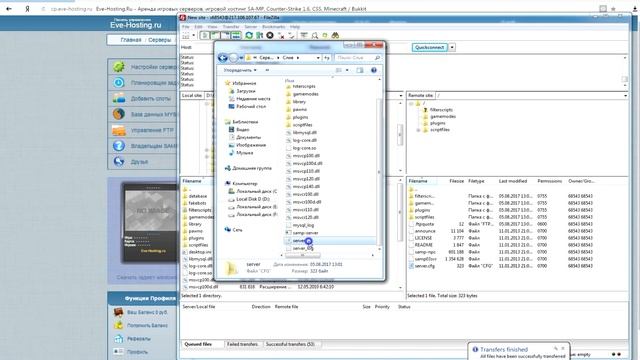The width and height of the screenshot is (640, 360).
Task: Open Quickconnect history dropdown arrow
Action: 452,47
